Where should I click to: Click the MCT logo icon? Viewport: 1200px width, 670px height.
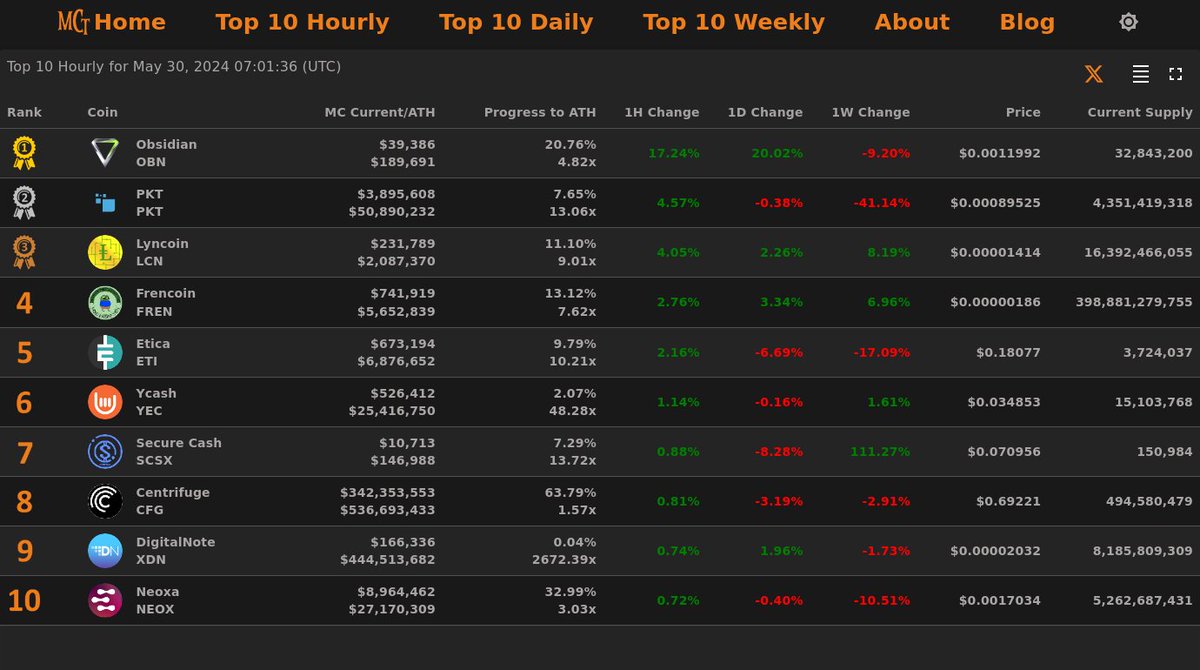coord(73,21)
